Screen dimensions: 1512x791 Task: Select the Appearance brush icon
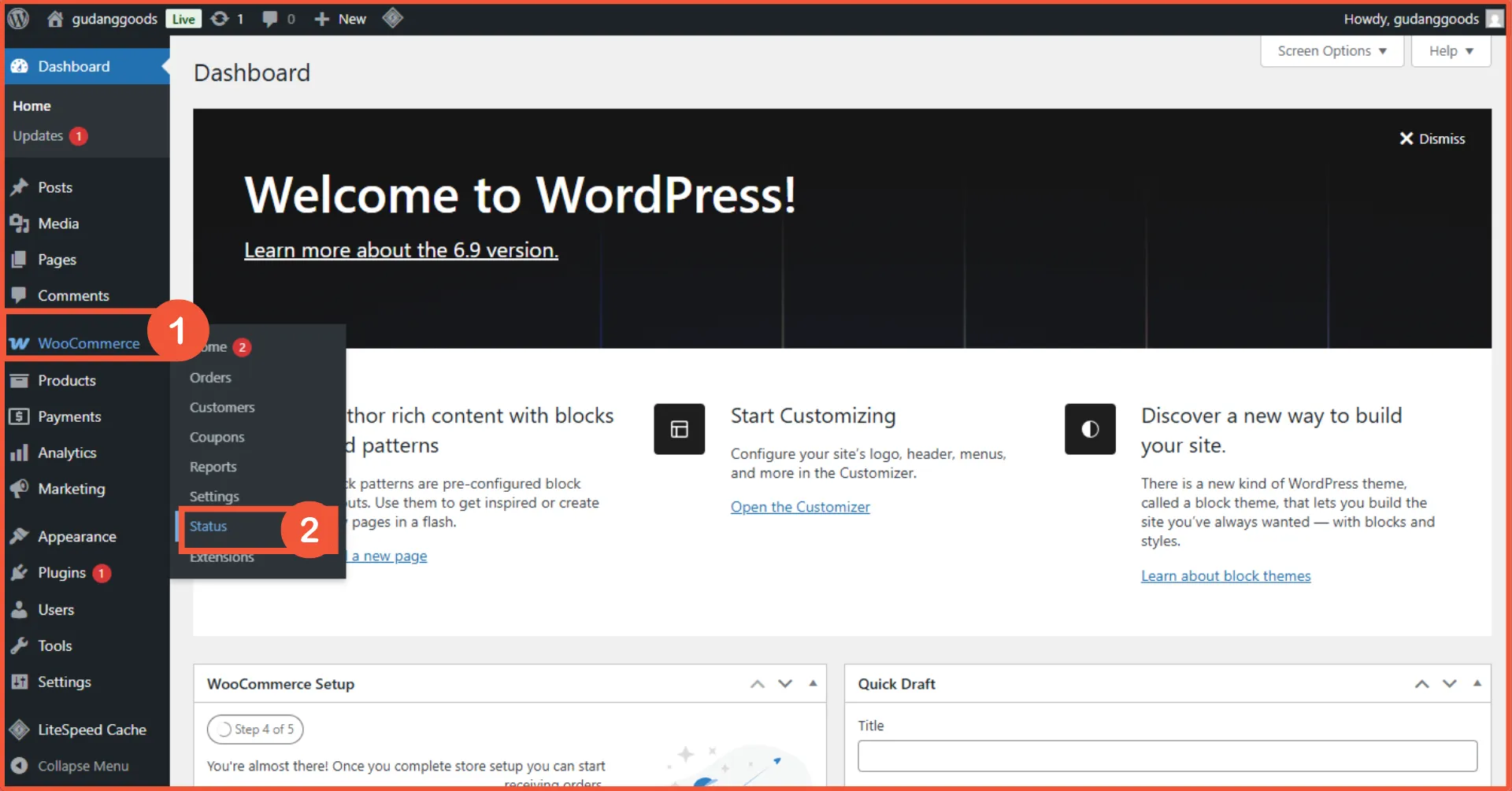tap(20, 536)
